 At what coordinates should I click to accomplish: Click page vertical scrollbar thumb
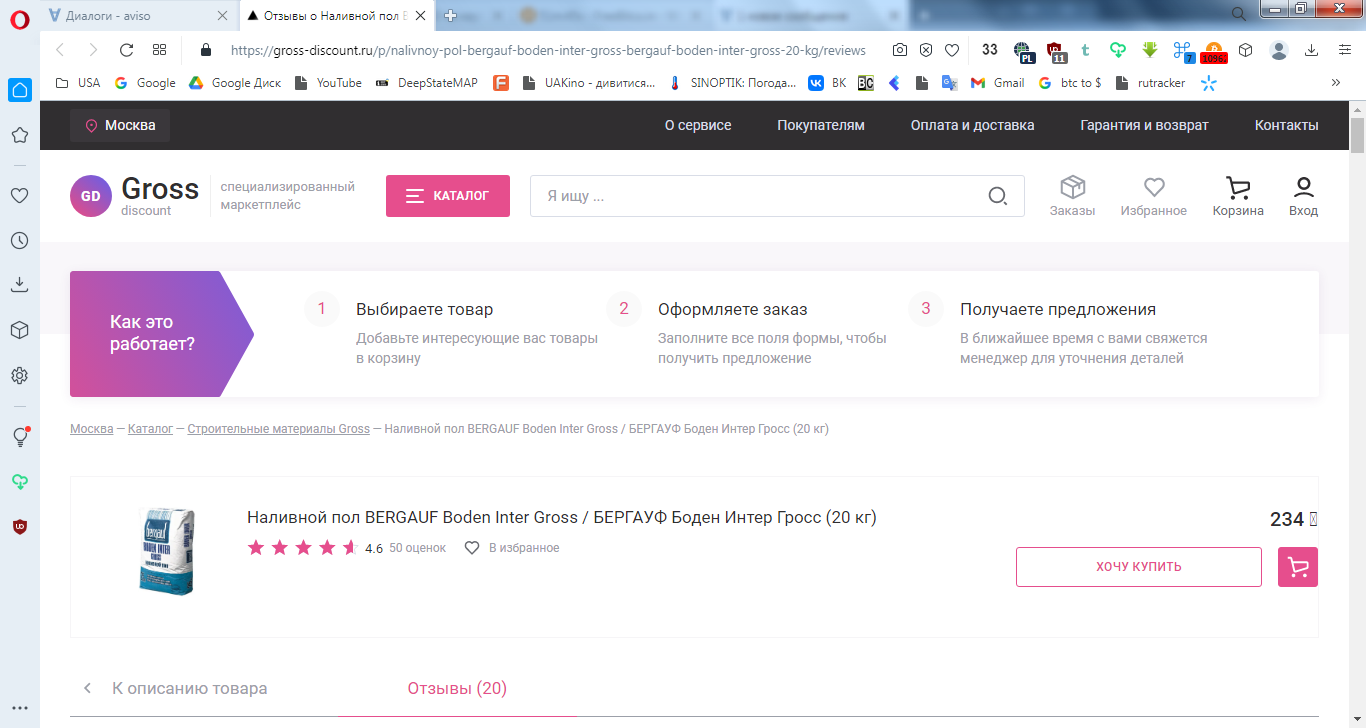coord(1357,135)
